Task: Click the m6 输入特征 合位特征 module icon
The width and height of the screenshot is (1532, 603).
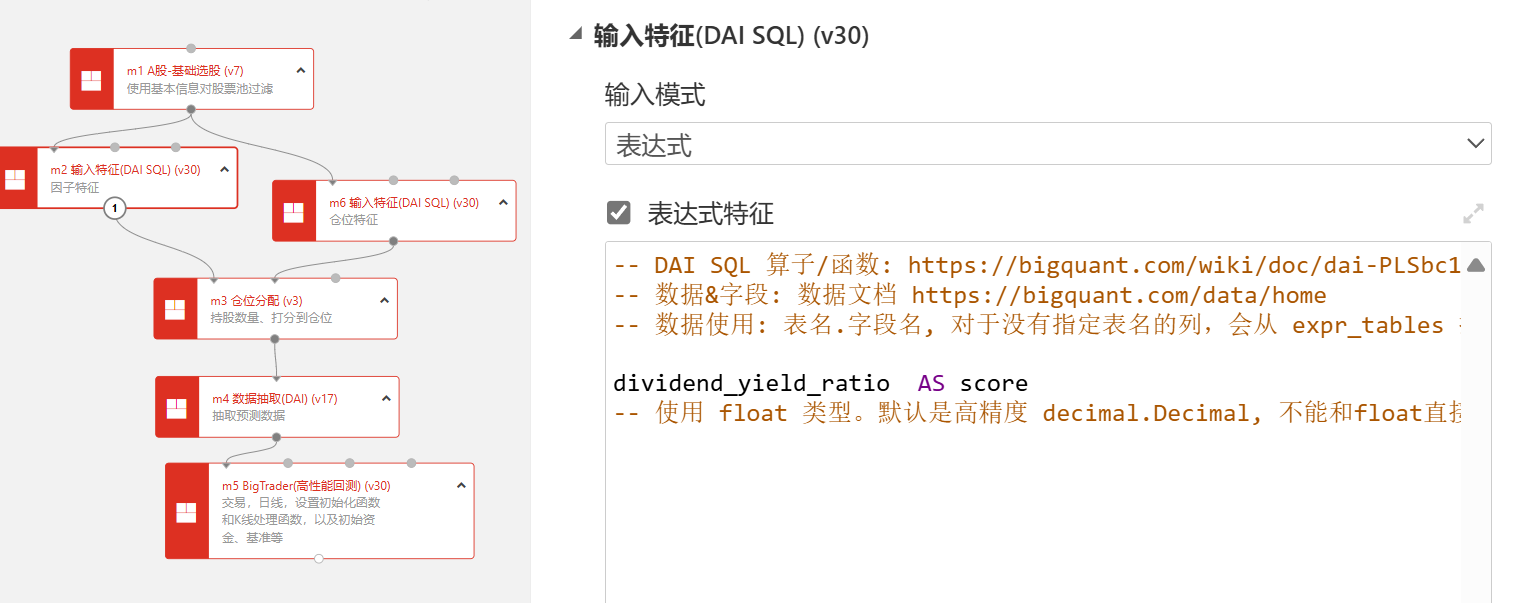Action: (x=294, y=211)
